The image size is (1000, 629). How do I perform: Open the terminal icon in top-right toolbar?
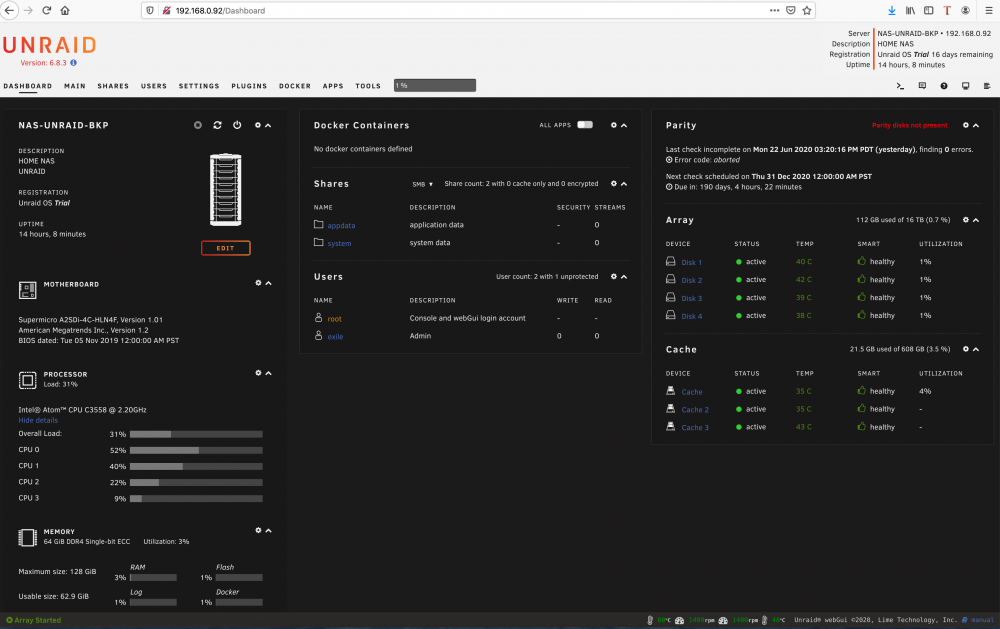click(x=900, y=85)
